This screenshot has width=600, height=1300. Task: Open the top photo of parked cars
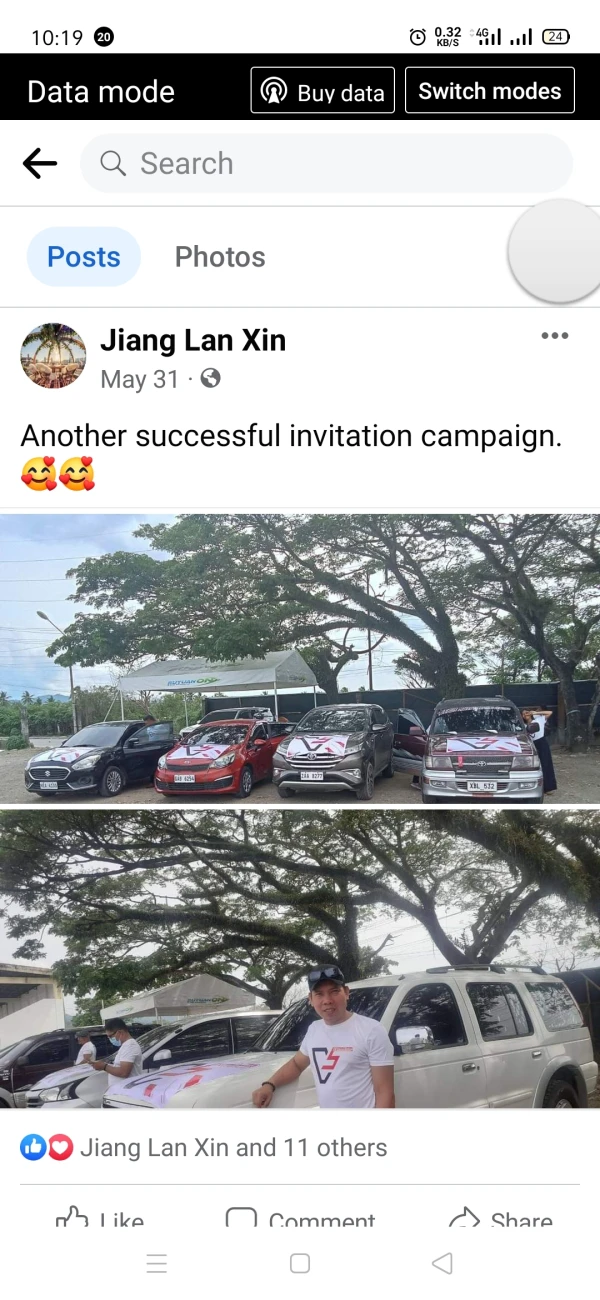[300, 659]
